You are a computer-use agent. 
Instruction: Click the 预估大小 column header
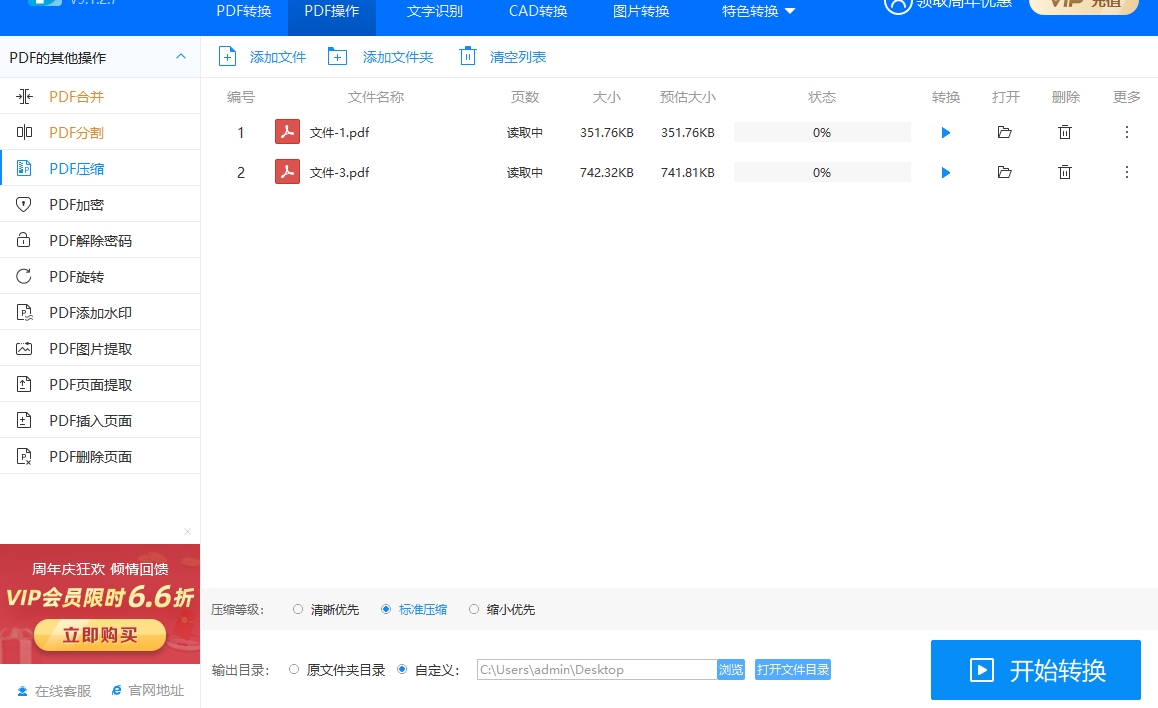pyautogui.click(x=688, y=97)
